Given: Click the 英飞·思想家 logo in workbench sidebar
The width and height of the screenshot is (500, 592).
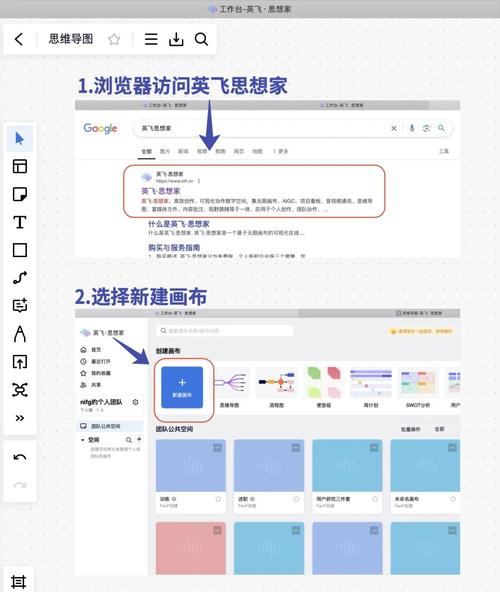Looking at the screenshot, I should point(102,333).
